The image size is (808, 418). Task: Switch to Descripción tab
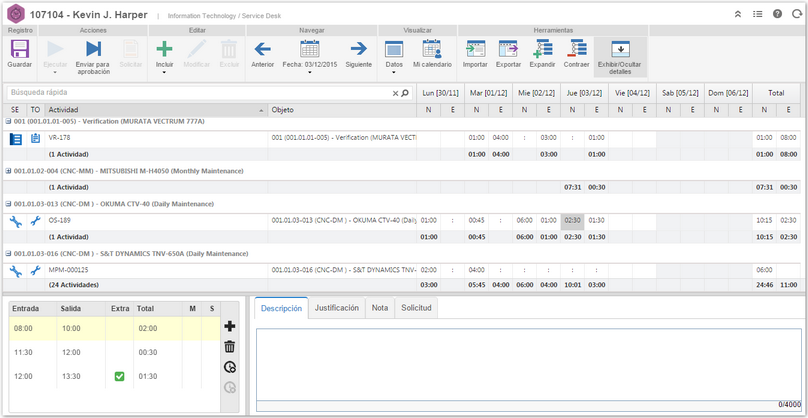coord(281,308)
